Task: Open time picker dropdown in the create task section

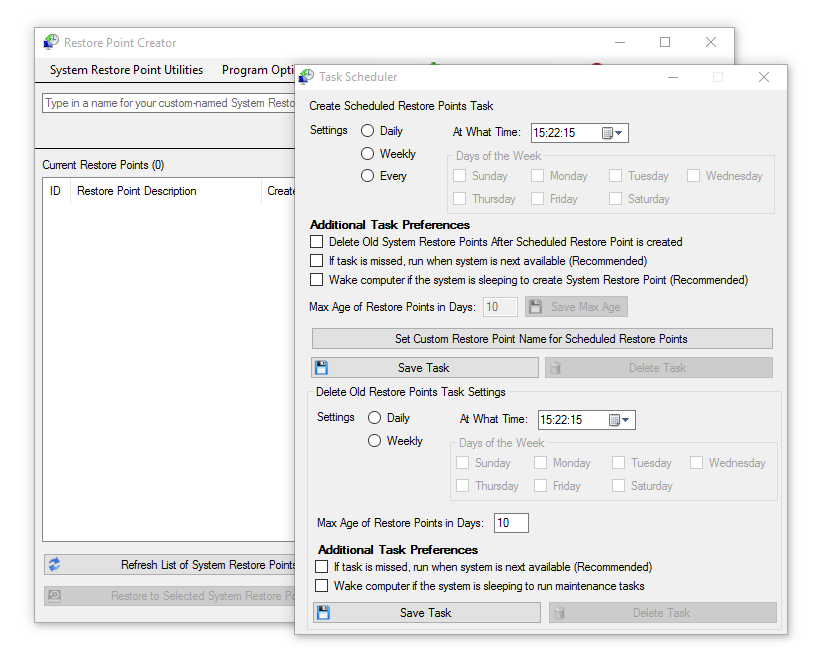Action: [613, 133]
